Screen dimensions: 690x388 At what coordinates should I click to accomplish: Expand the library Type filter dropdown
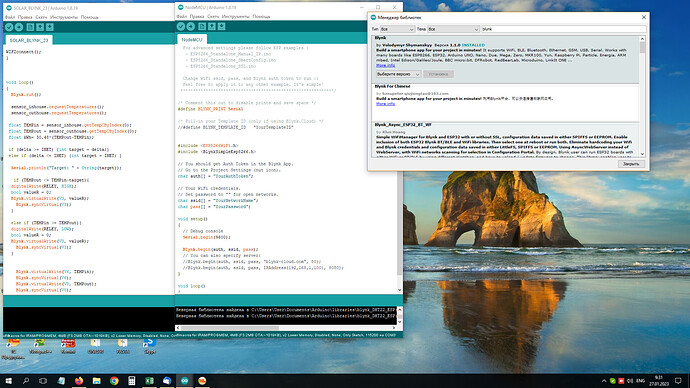(397, 29)
